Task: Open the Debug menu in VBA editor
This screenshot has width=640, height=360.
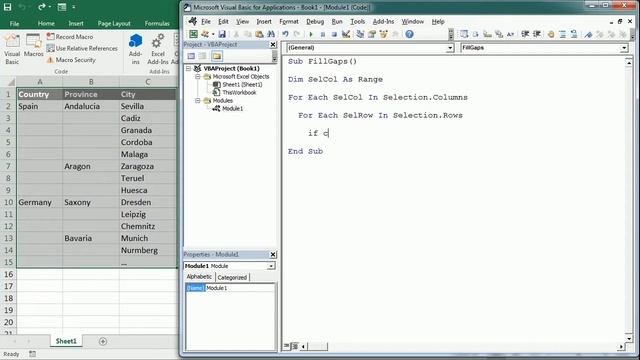Action: 315,22
